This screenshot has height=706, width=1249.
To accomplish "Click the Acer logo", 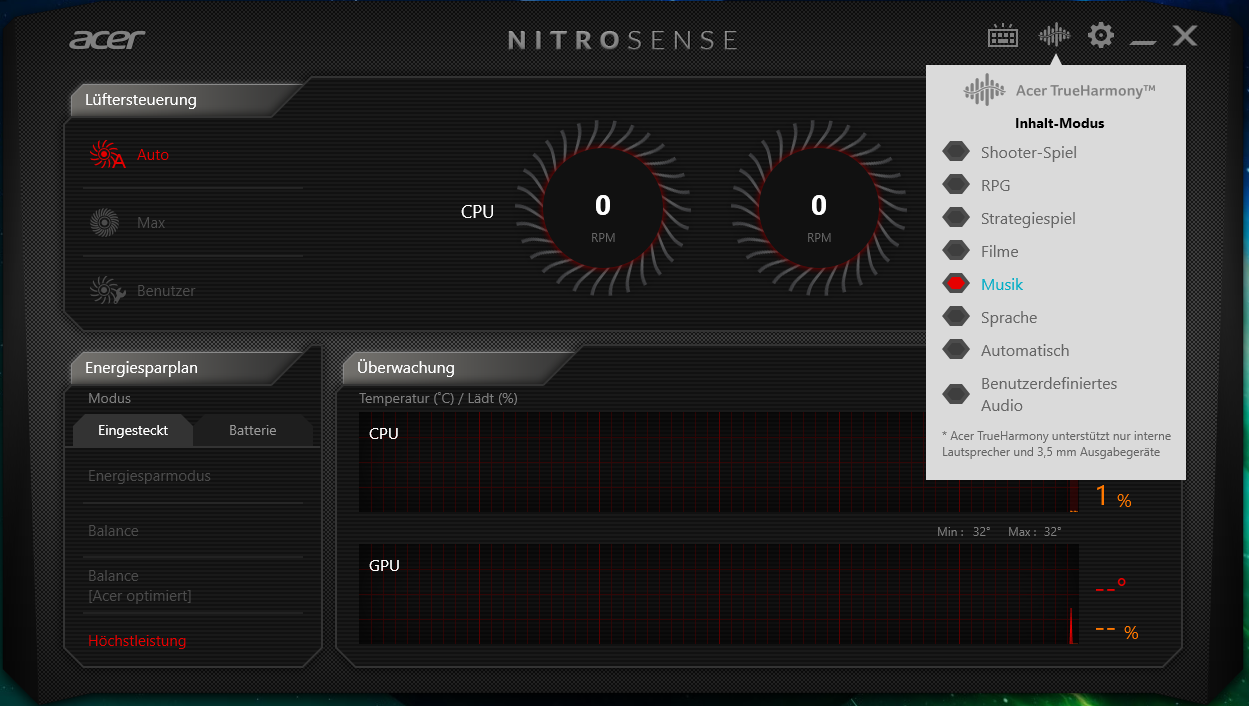I will click(107, 40).
